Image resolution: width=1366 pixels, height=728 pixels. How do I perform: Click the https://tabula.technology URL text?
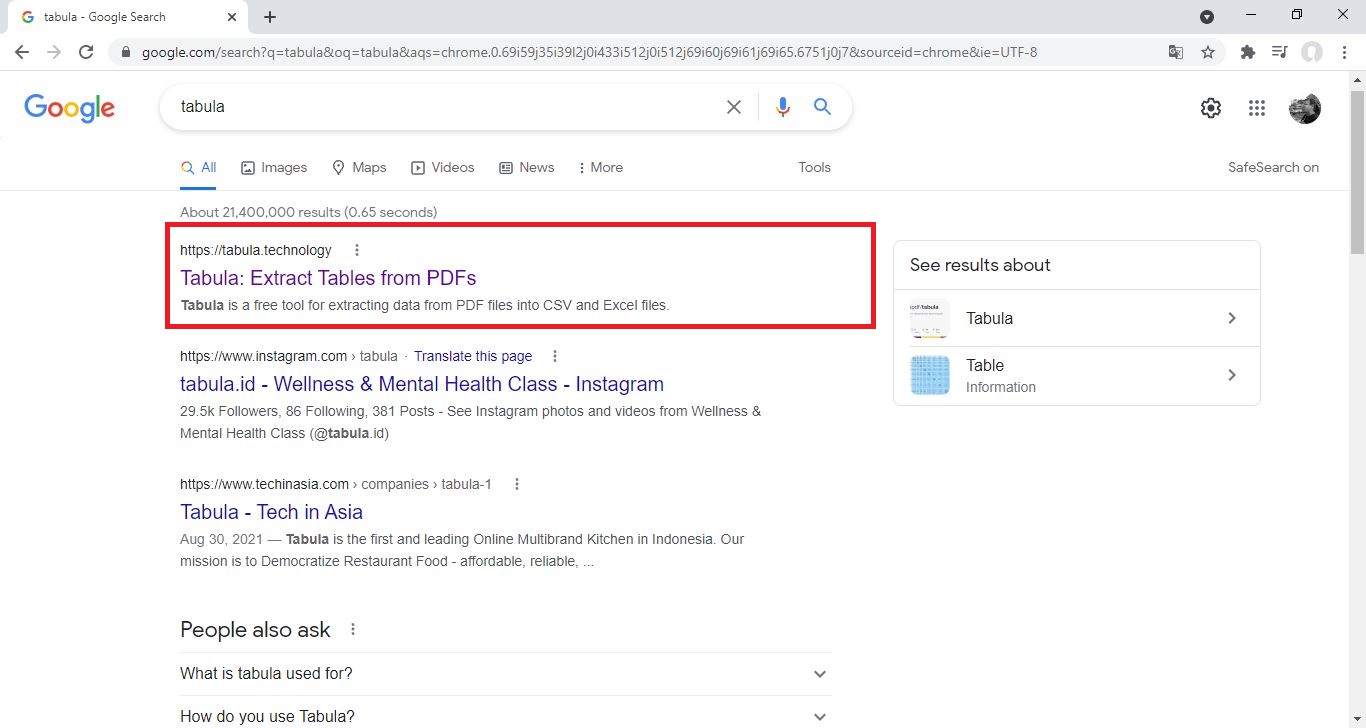tap(255, 250)
